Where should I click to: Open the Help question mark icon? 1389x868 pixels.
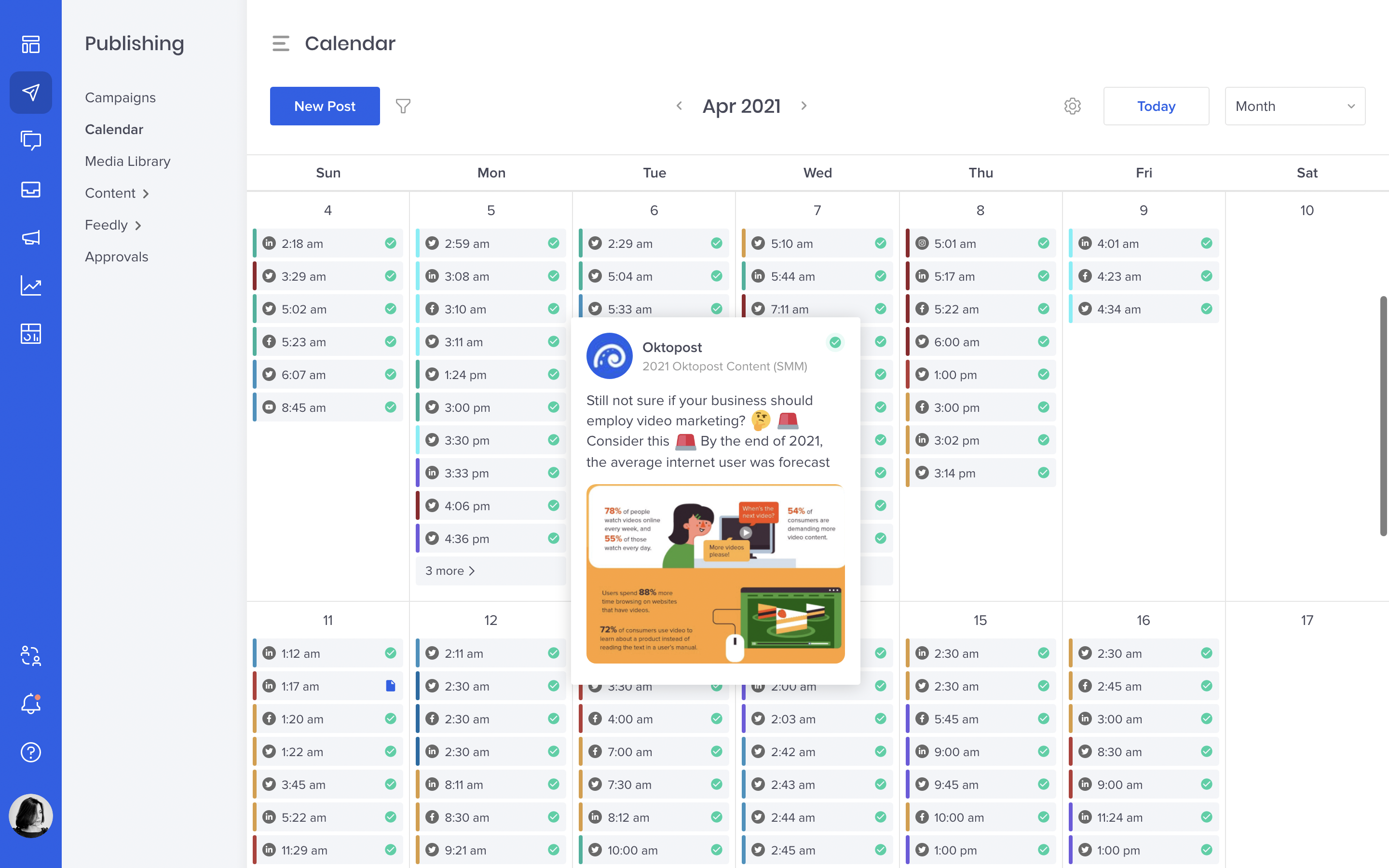click(x=31, y=752)
